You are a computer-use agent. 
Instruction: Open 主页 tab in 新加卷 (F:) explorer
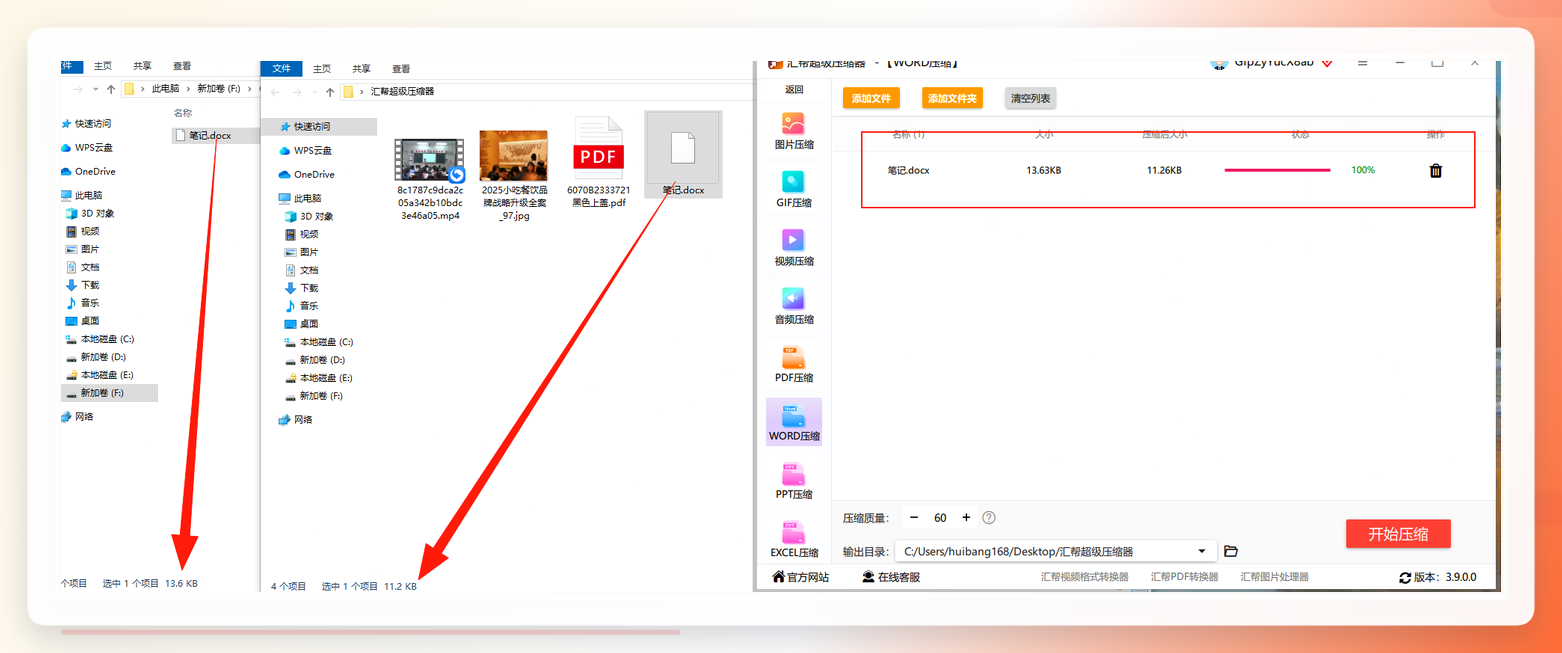[103, 66]
